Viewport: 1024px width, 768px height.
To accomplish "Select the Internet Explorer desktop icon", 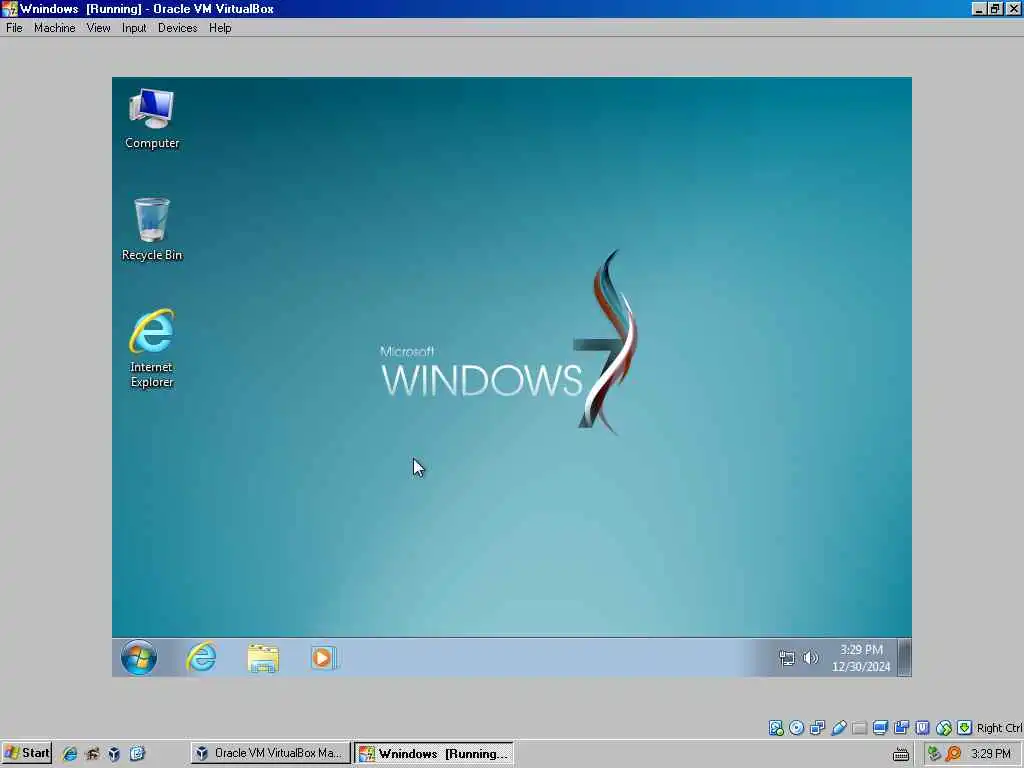I will [152, 349].
